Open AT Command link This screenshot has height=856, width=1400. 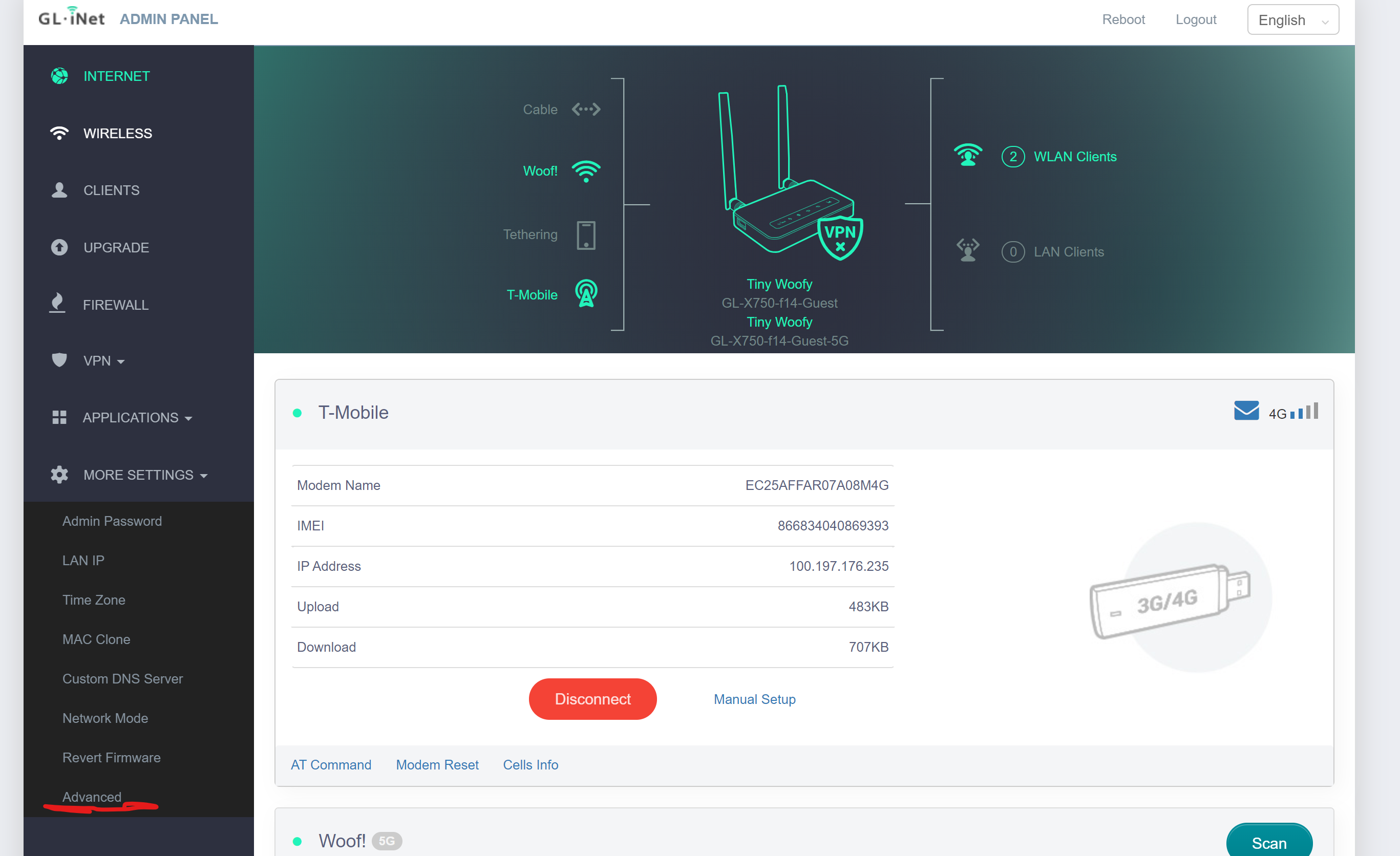[331, 764]
